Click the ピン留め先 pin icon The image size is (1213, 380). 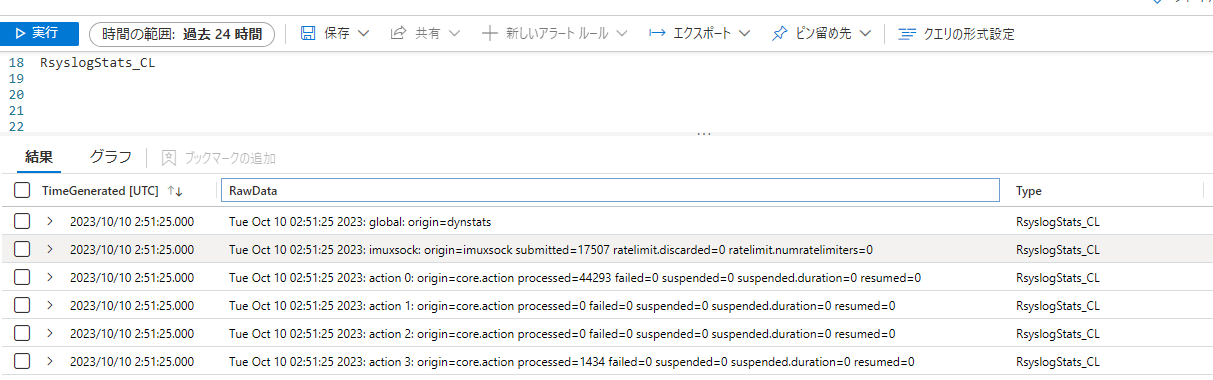coord(780,33)
